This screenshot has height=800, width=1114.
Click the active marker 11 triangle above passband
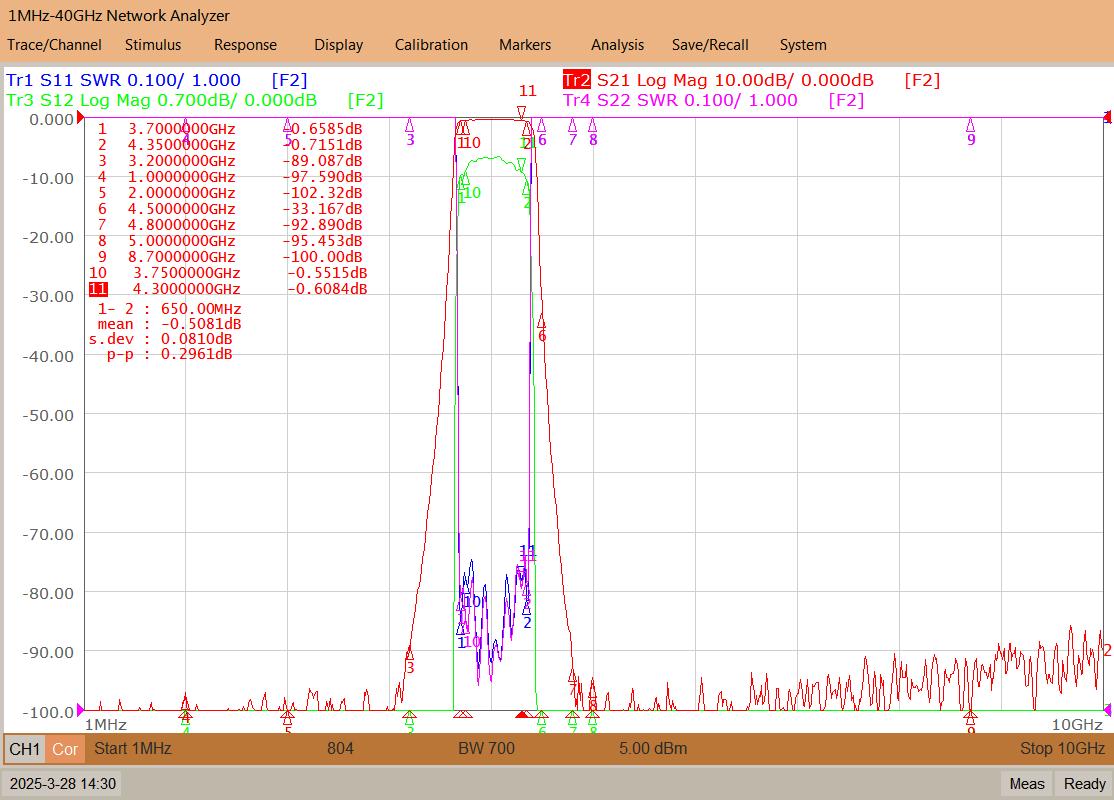pyautogui.click(x=521, y=112)
